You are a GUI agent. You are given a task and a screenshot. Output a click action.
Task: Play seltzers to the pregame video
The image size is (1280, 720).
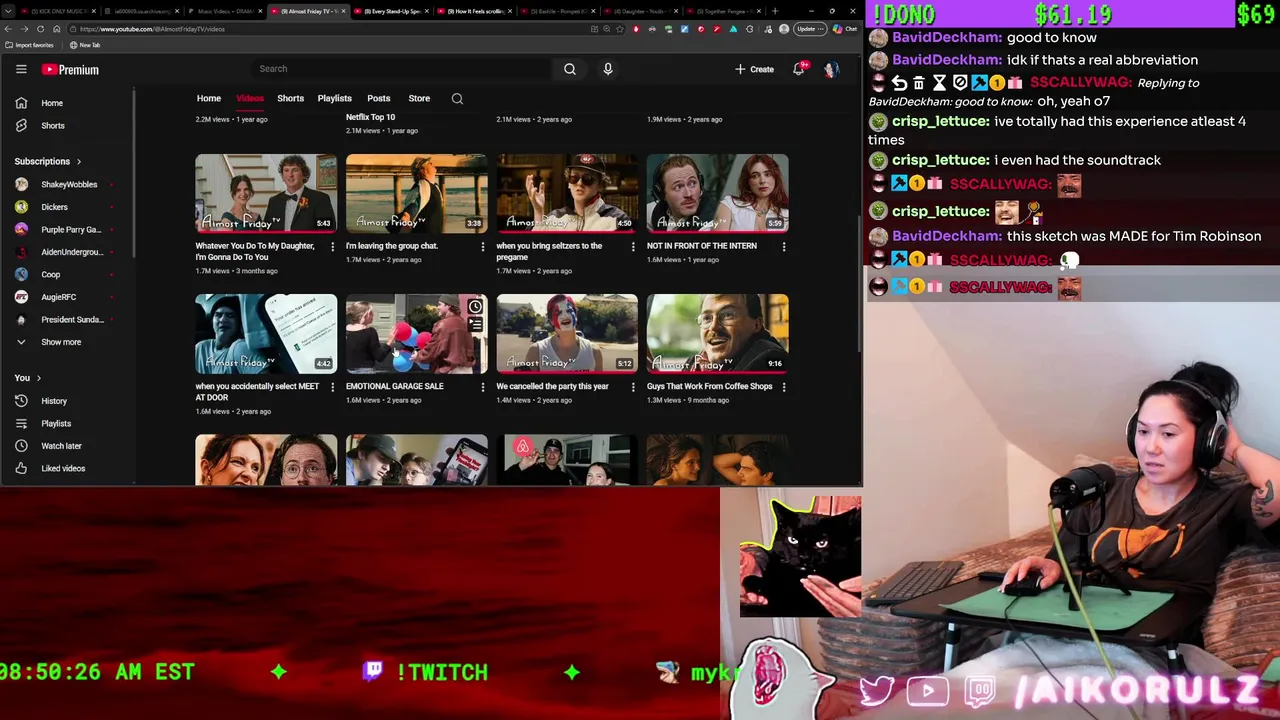(x=567, y=193)
